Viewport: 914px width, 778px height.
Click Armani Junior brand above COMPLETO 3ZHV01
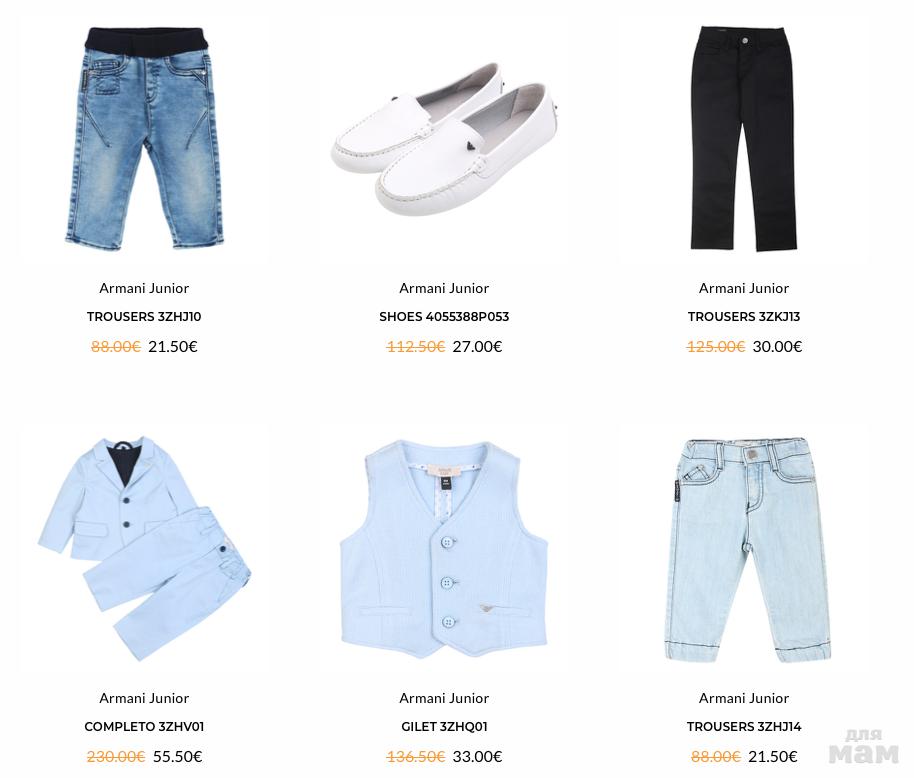(x=144, y=698)
